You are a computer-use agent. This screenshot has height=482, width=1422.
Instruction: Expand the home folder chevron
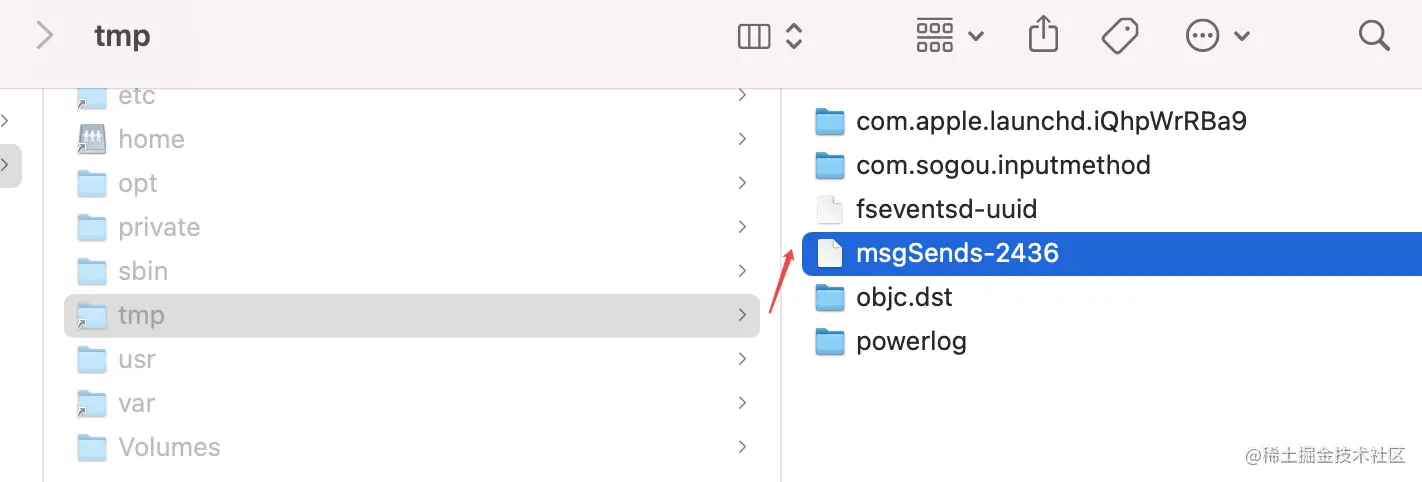742,139
